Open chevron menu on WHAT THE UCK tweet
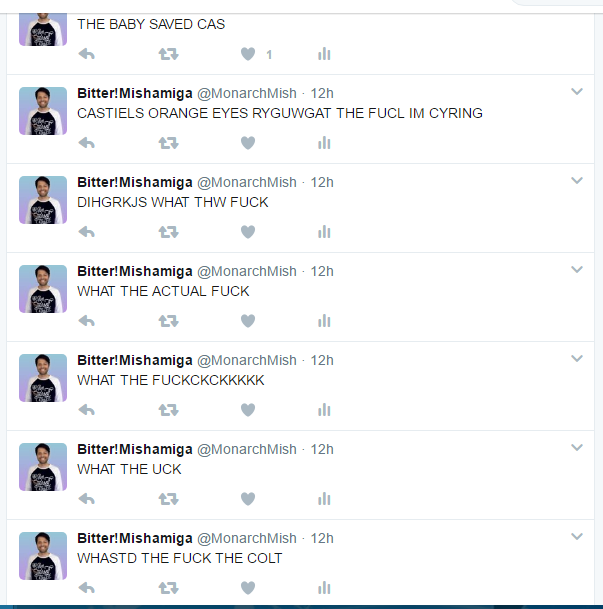 point(577,448)
